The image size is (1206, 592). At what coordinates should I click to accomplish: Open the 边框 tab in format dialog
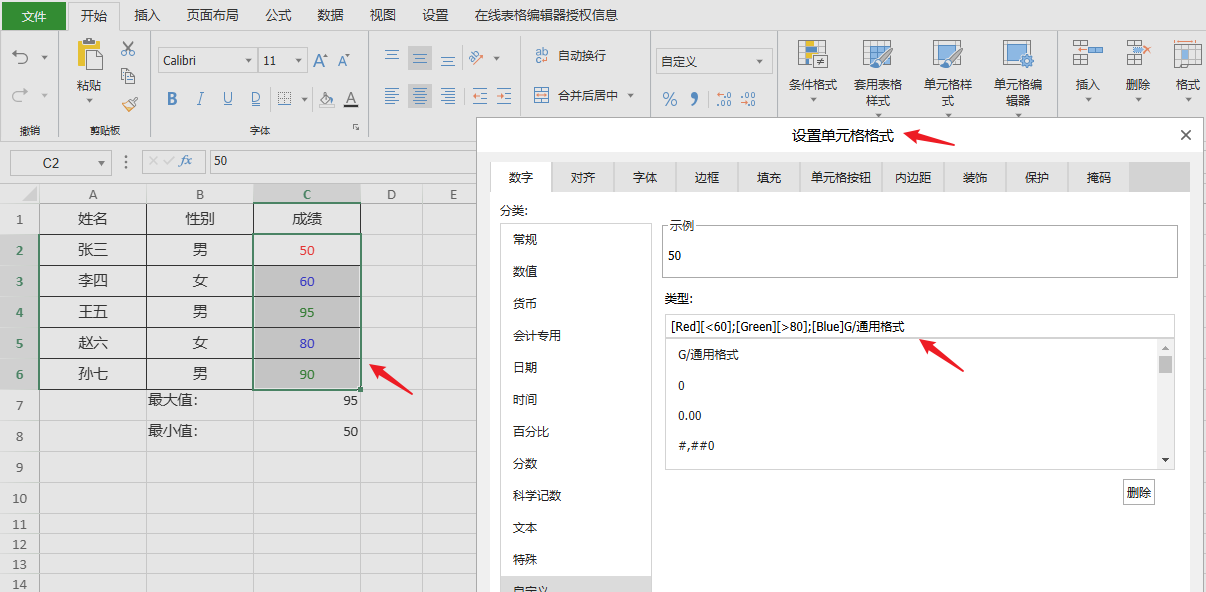pyautogui.click(x=707, y=177)
